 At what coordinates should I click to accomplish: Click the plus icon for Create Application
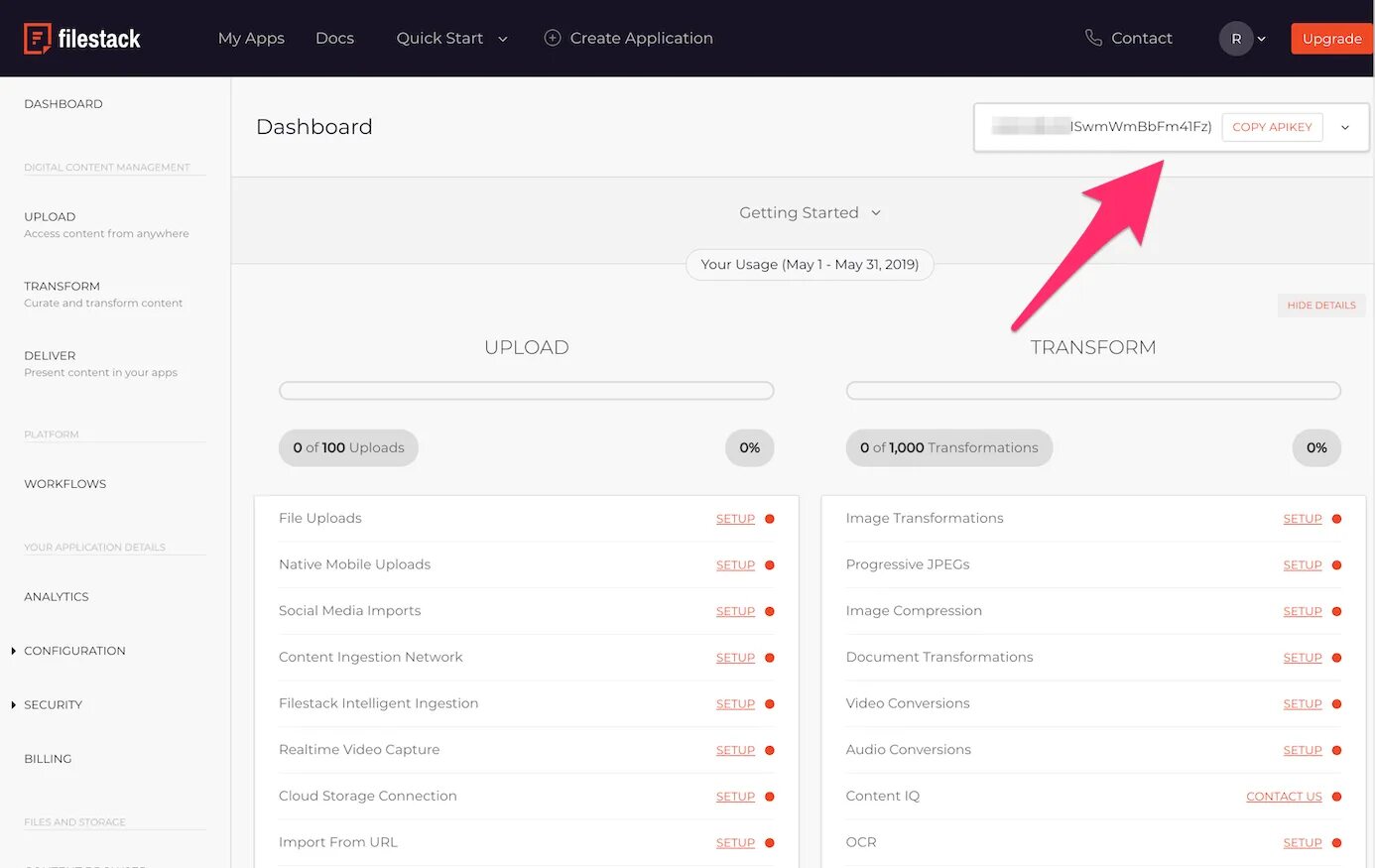tap(553, 38)
